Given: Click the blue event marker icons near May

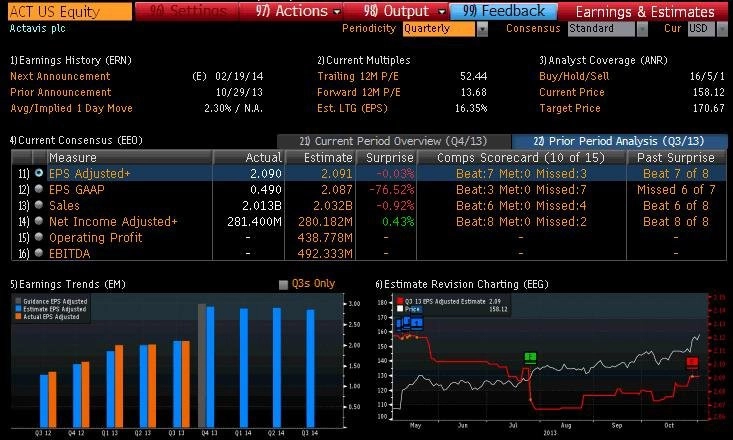Looking at the screenshot, I should point(410,323).
